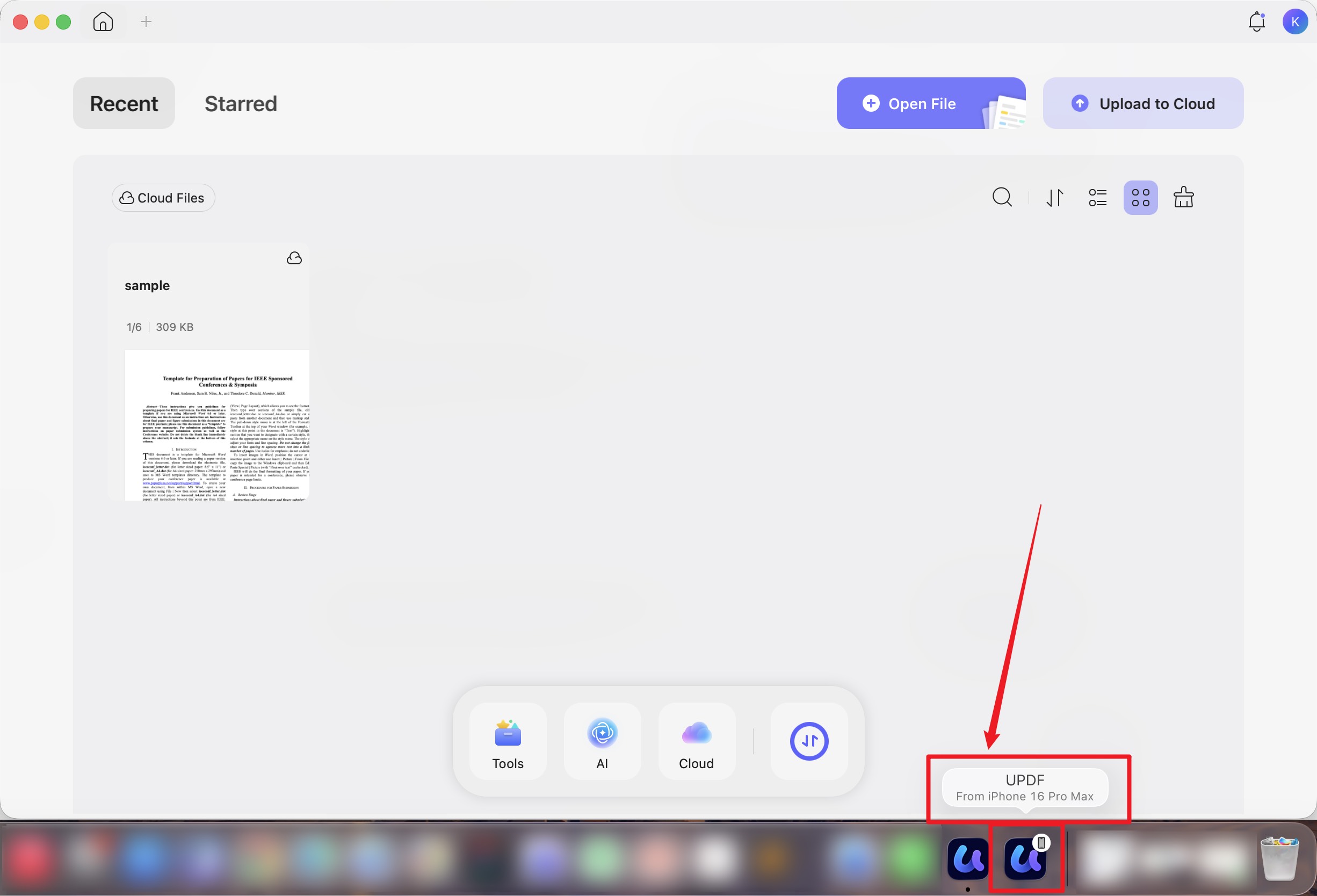Click the circular transfer arrows button

coord(809,741)
